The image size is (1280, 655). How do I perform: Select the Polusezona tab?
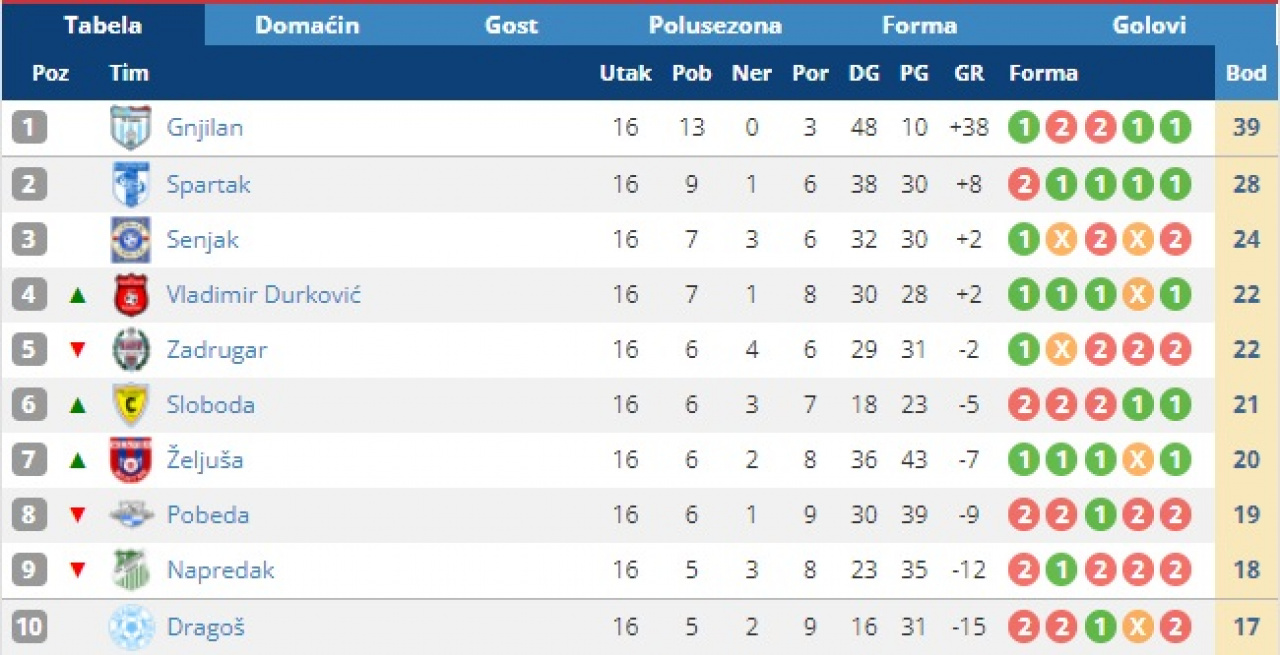[x=715, y=25]
